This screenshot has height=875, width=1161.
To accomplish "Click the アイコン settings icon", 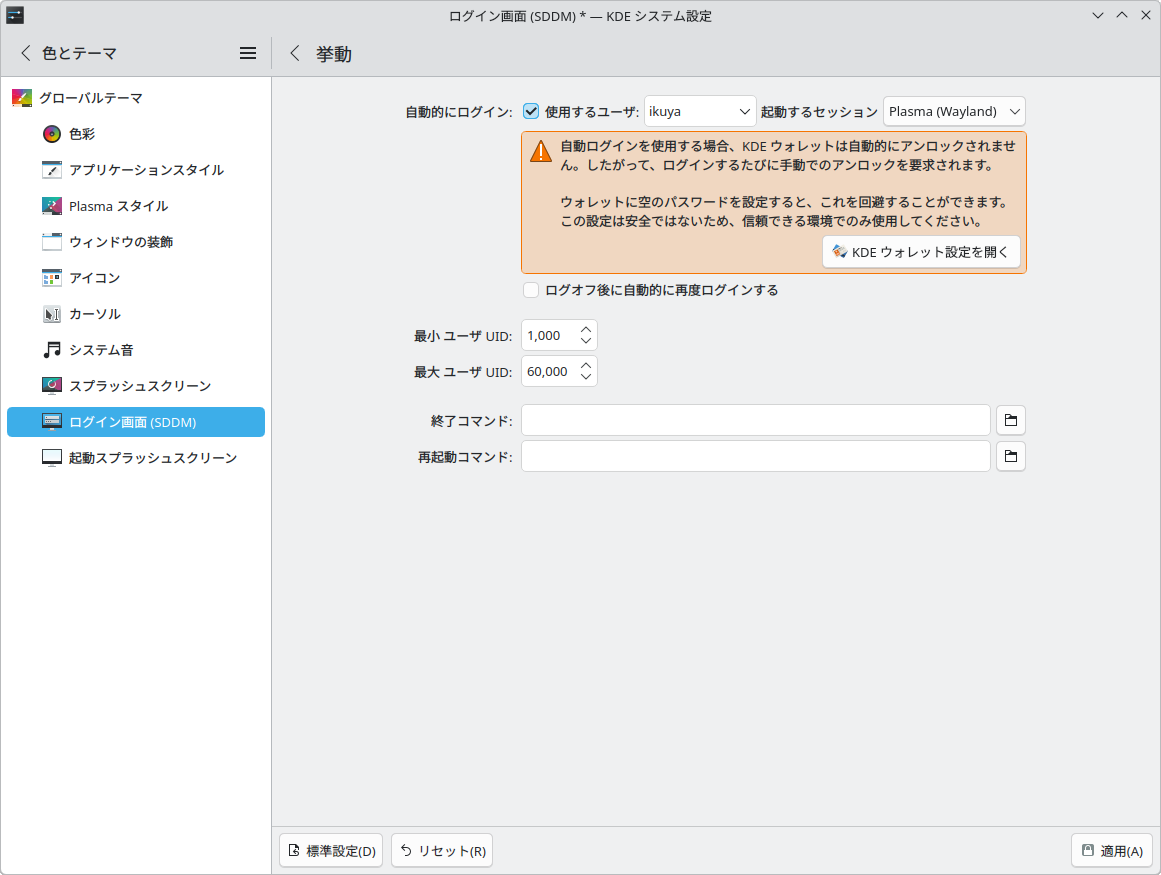I will coord(52,278).
